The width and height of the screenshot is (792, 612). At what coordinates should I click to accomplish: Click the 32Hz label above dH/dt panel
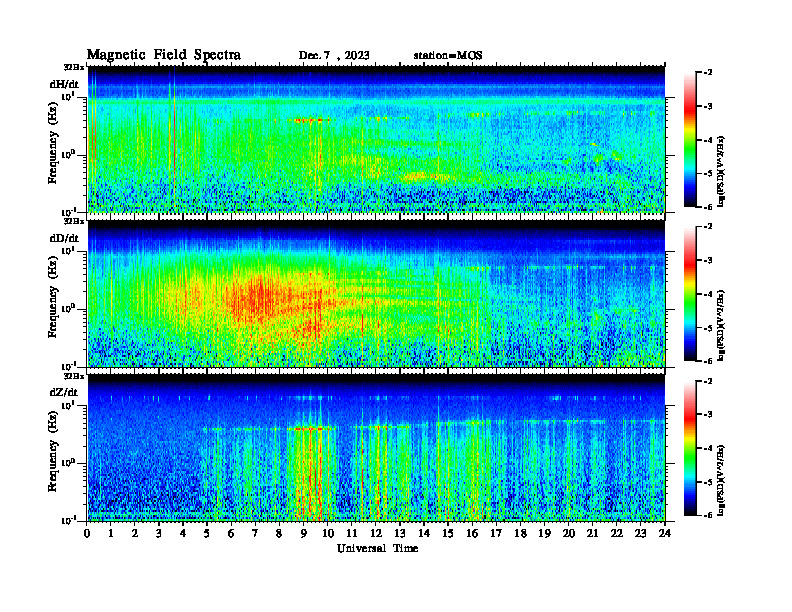(74, 66)
